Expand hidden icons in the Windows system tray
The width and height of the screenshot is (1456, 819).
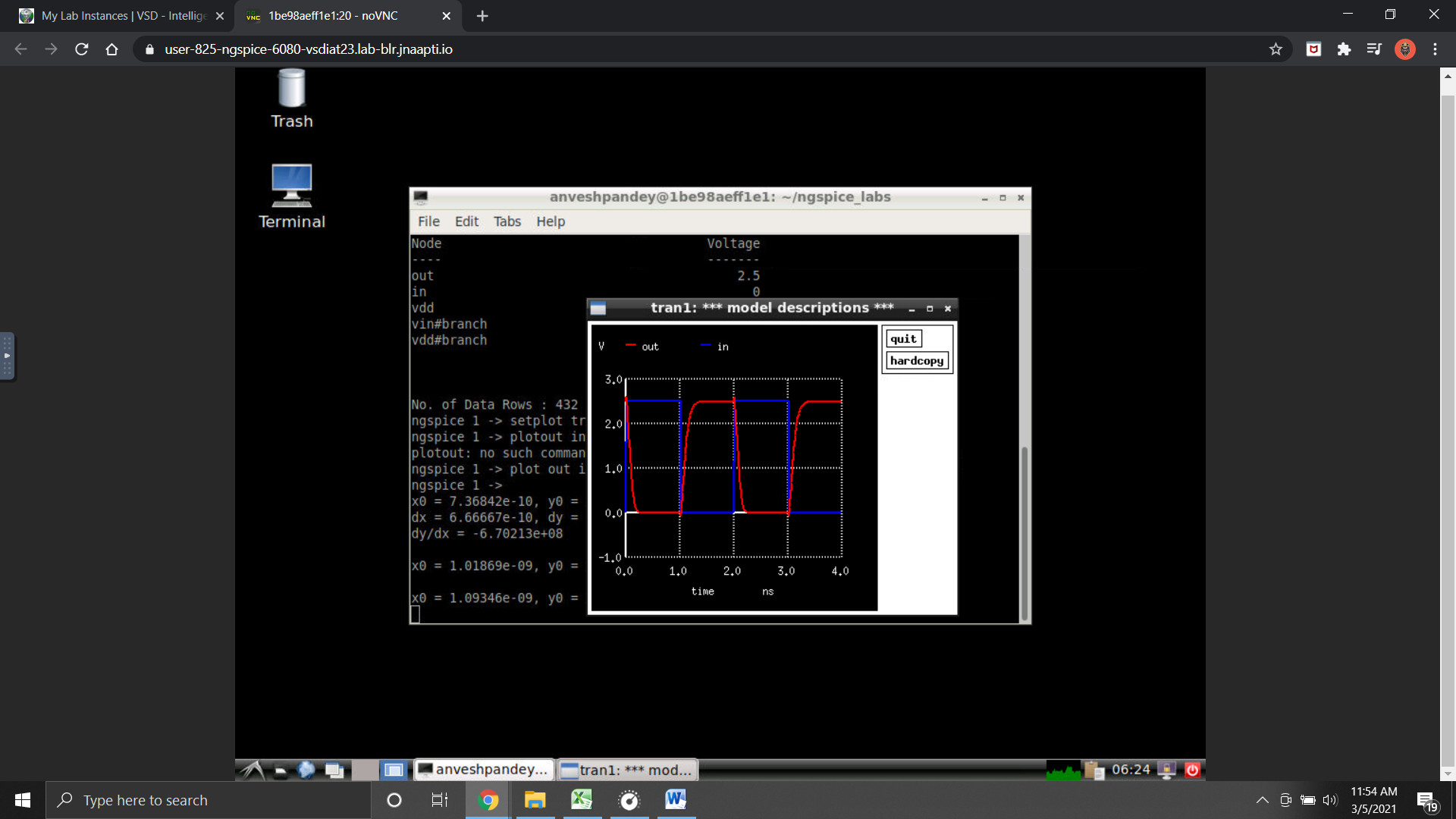click(x=1262, y=799)
